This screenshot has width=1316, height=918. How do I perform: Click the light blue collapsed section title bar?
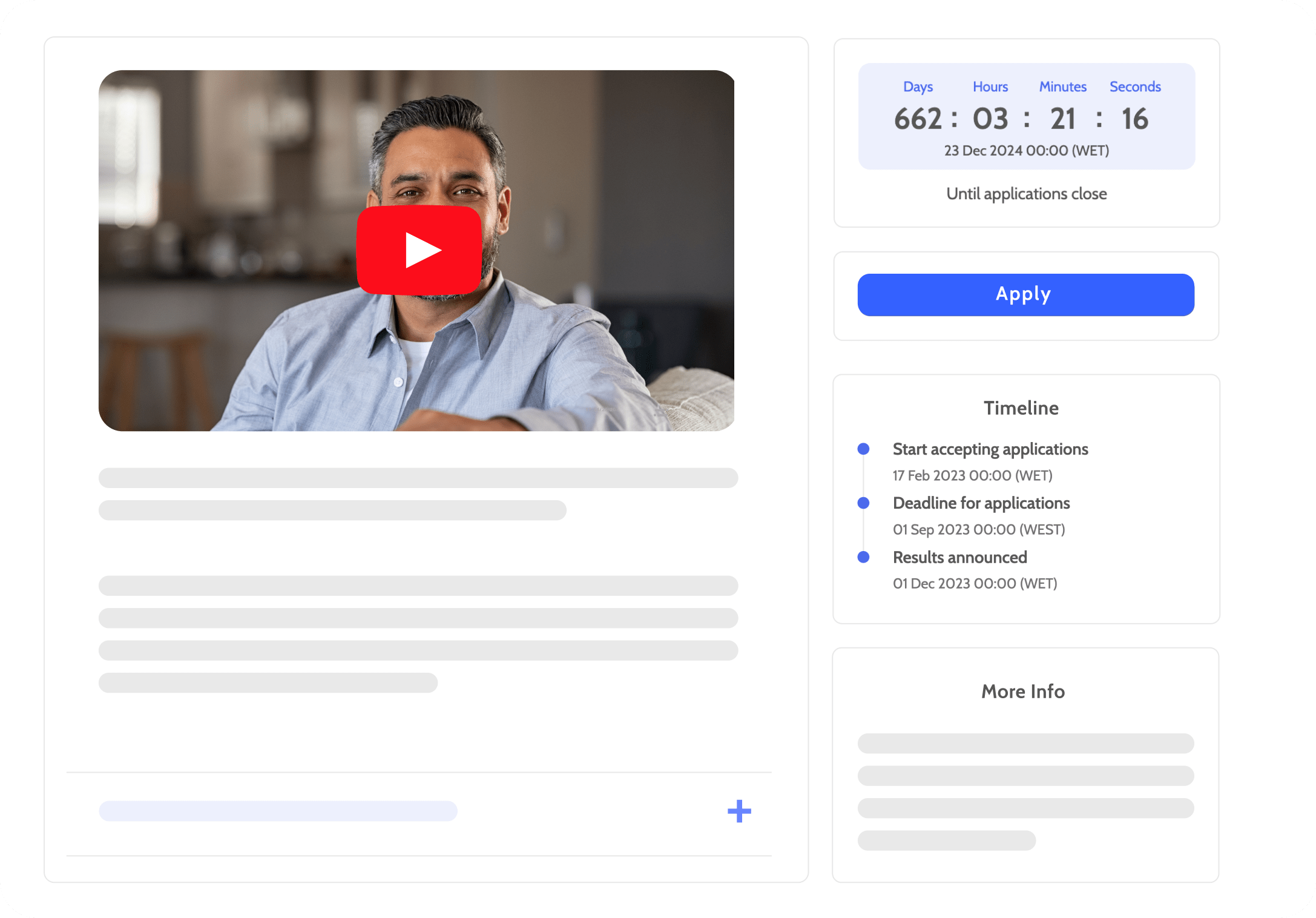(x=278, y=811)
